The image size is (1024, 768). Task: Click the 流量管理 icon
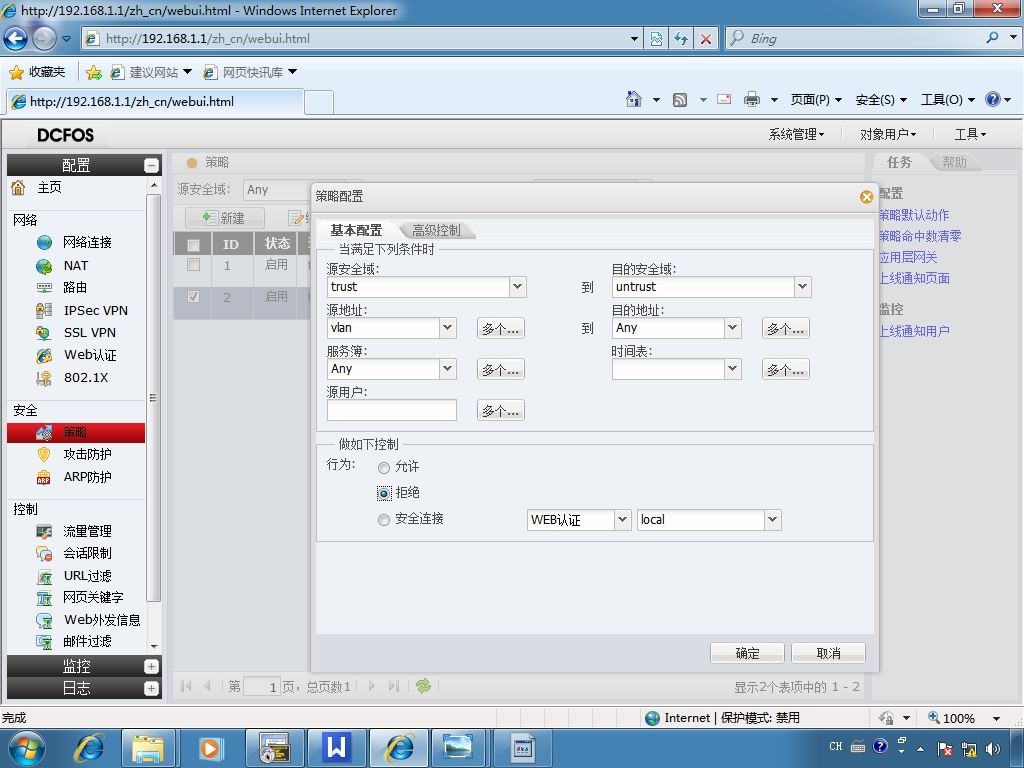tap(44, 532)
